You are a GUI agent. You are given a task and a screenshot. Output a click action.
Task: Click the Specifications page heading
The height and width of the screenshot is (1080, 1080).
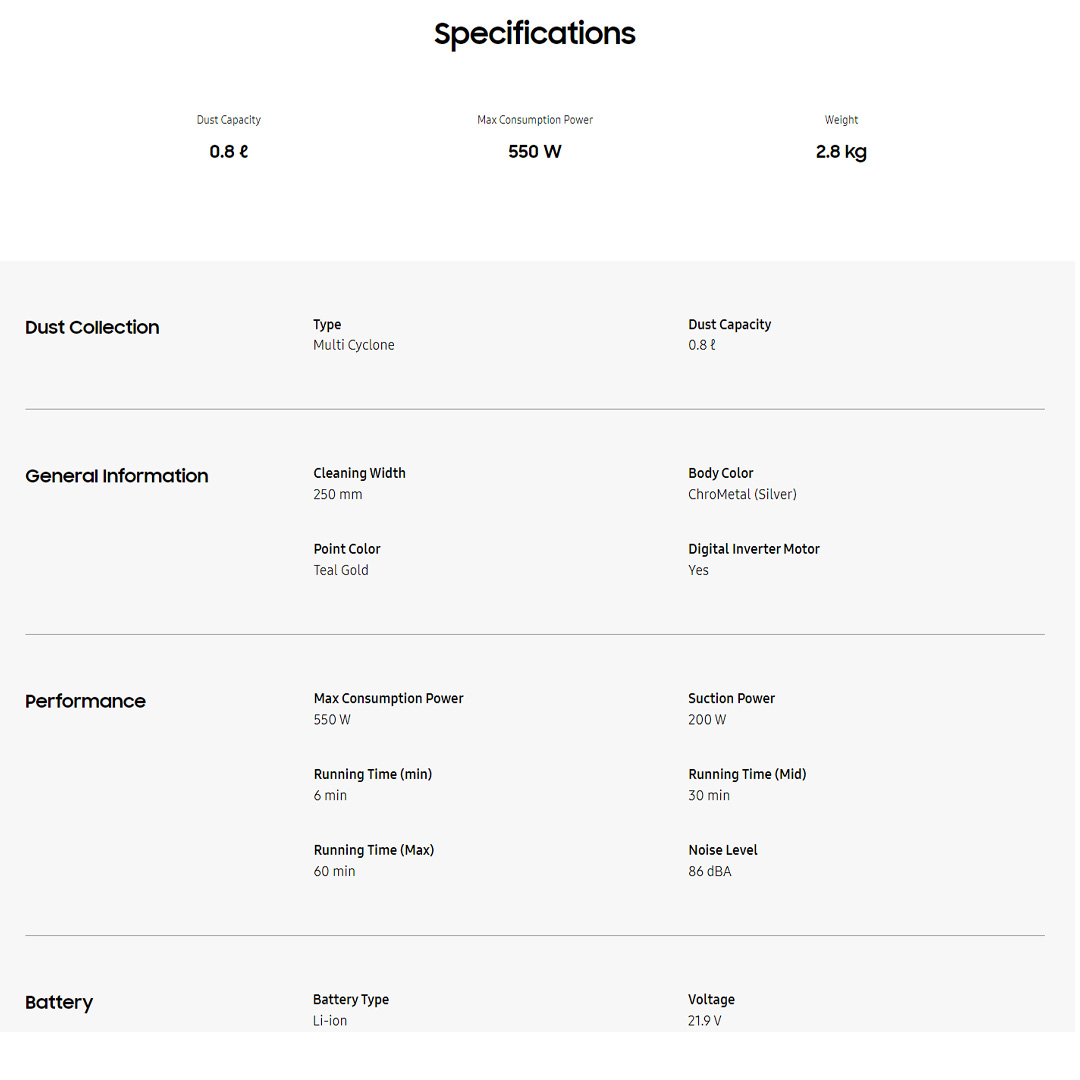[x=534, y=34]
